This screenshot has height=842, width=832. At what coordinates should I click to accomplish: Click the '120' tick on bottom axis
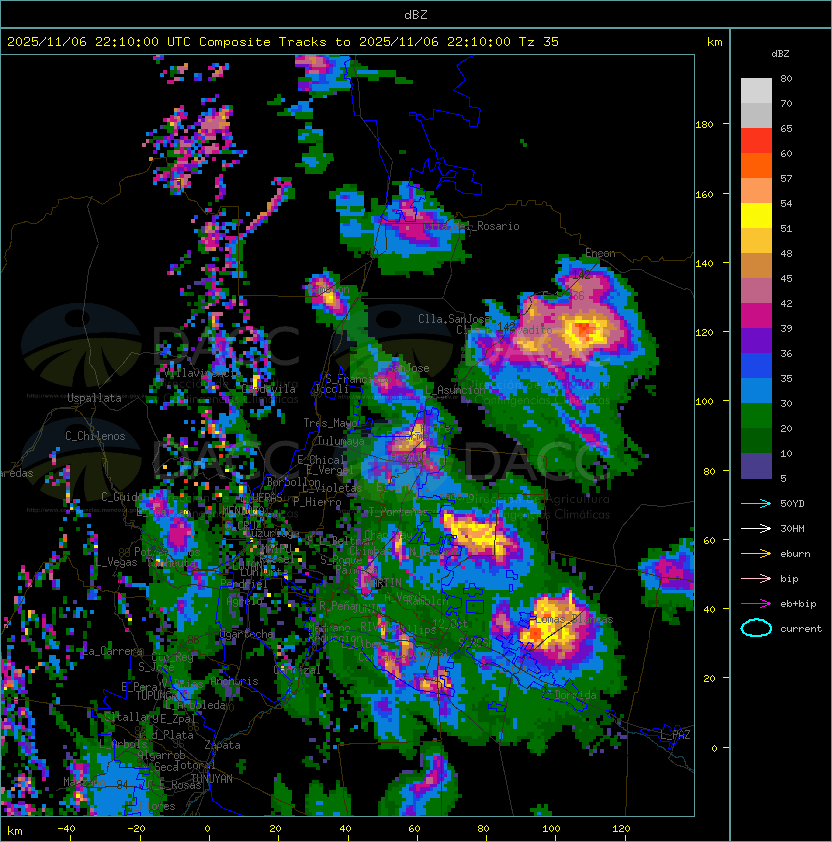(x=621, y=829)
